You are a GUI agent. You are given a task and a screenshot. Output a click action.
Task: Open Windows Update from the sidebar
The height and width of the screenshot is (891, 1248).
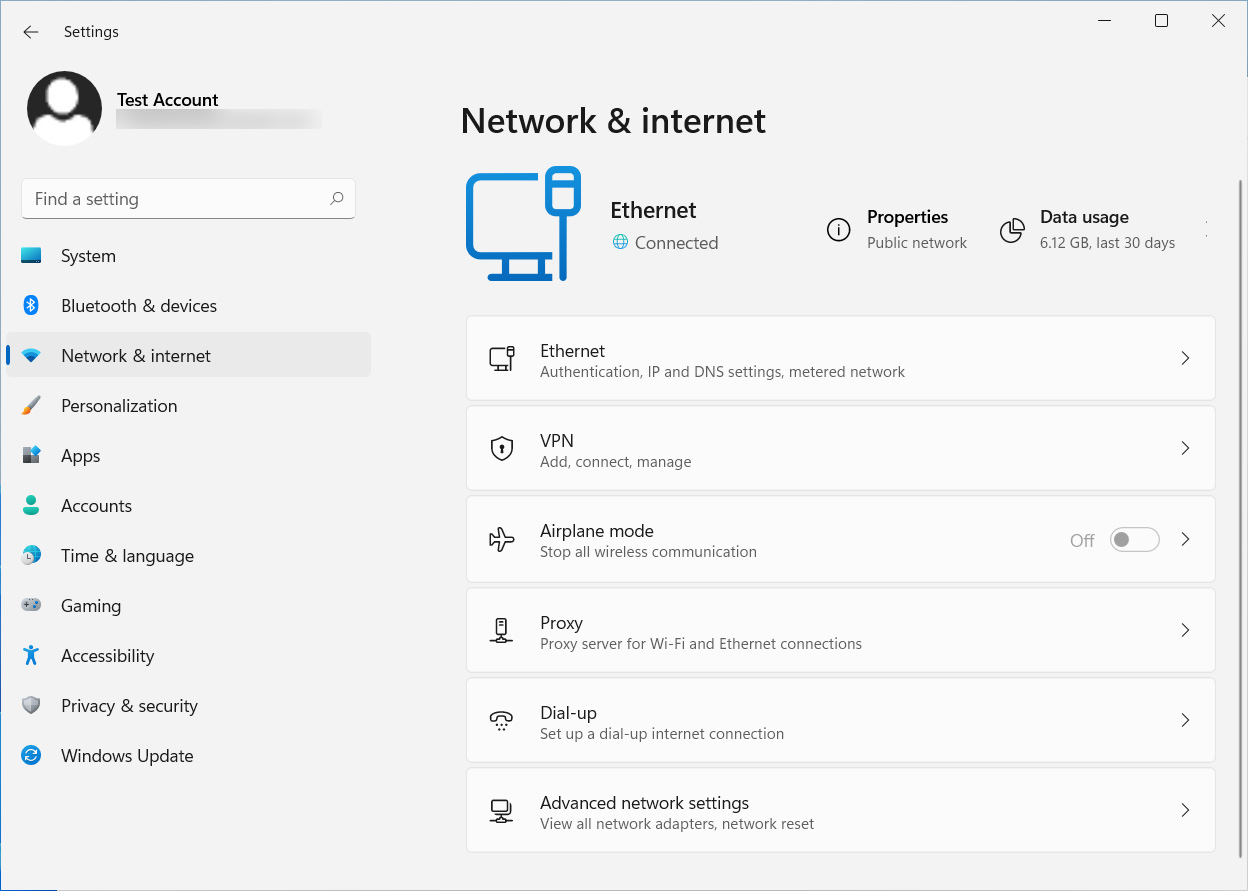click(x=127, y=755)
